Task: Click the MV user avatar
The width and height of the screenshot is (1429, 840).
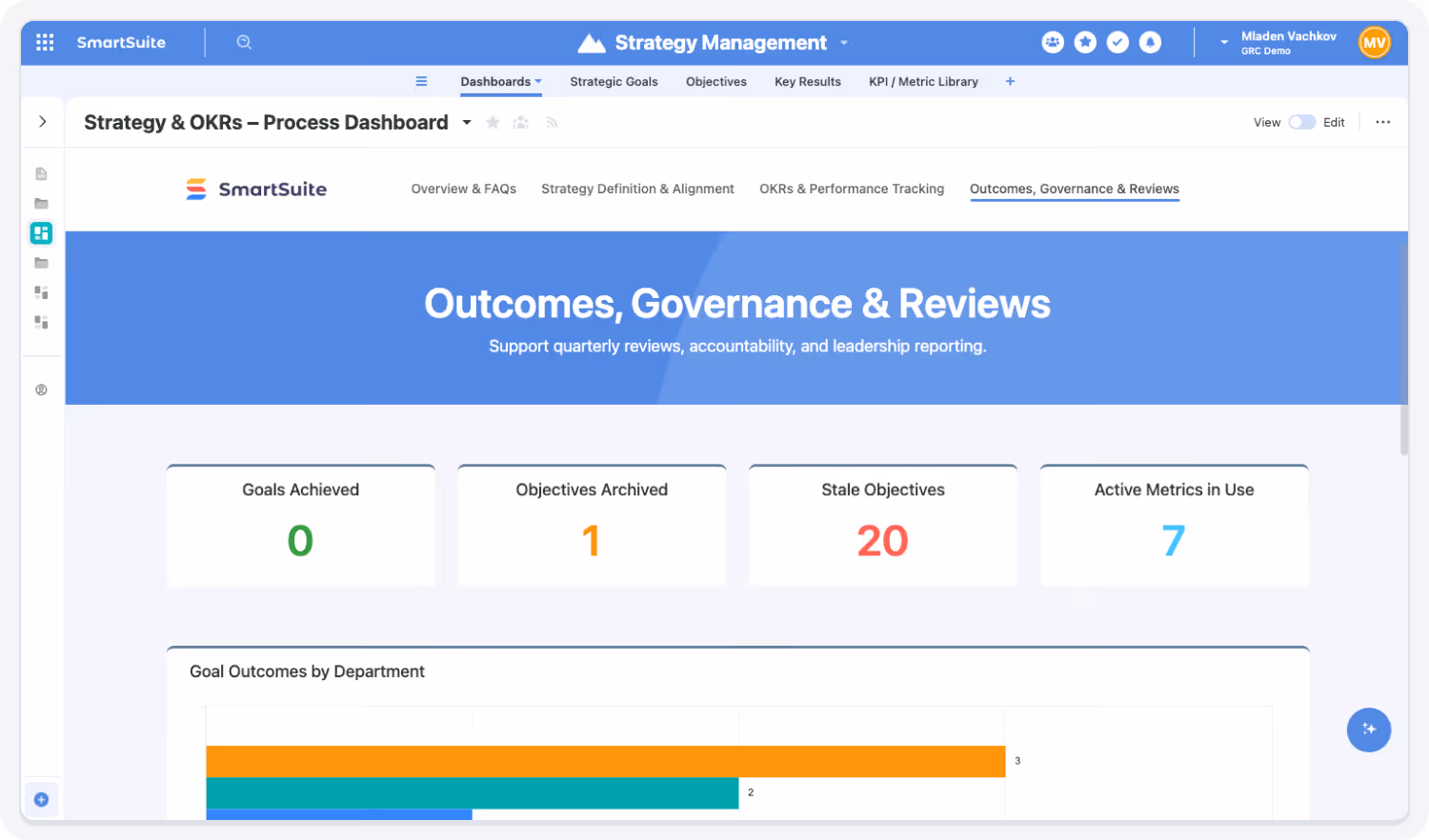Action: coord(1374,42)
